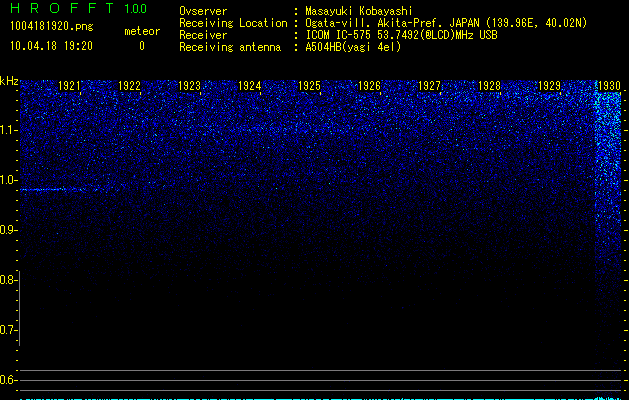Click the 0.9 kHz axis label
629x400 pixels.
[x=8, y=230]
